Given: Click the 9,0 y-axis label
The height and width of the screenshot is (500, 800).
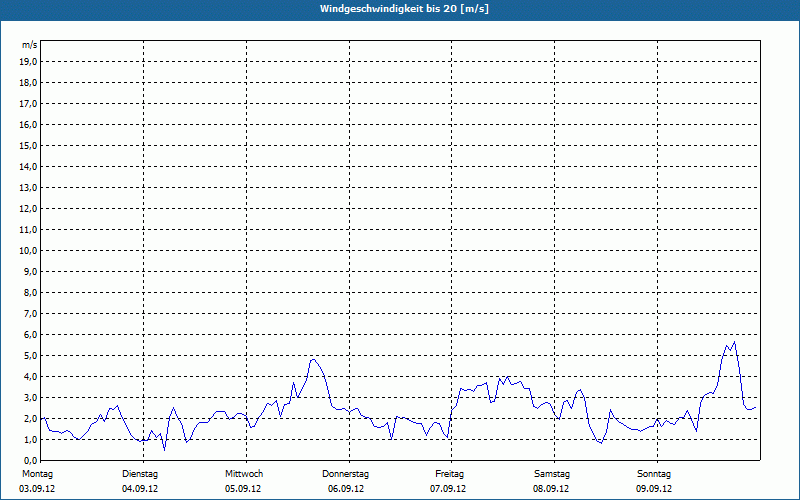Looking at the screenshot, I should [30, 271].
